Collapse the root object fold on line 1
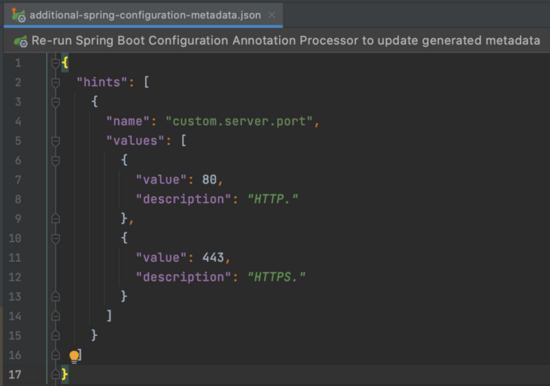 tap(55, 63)
